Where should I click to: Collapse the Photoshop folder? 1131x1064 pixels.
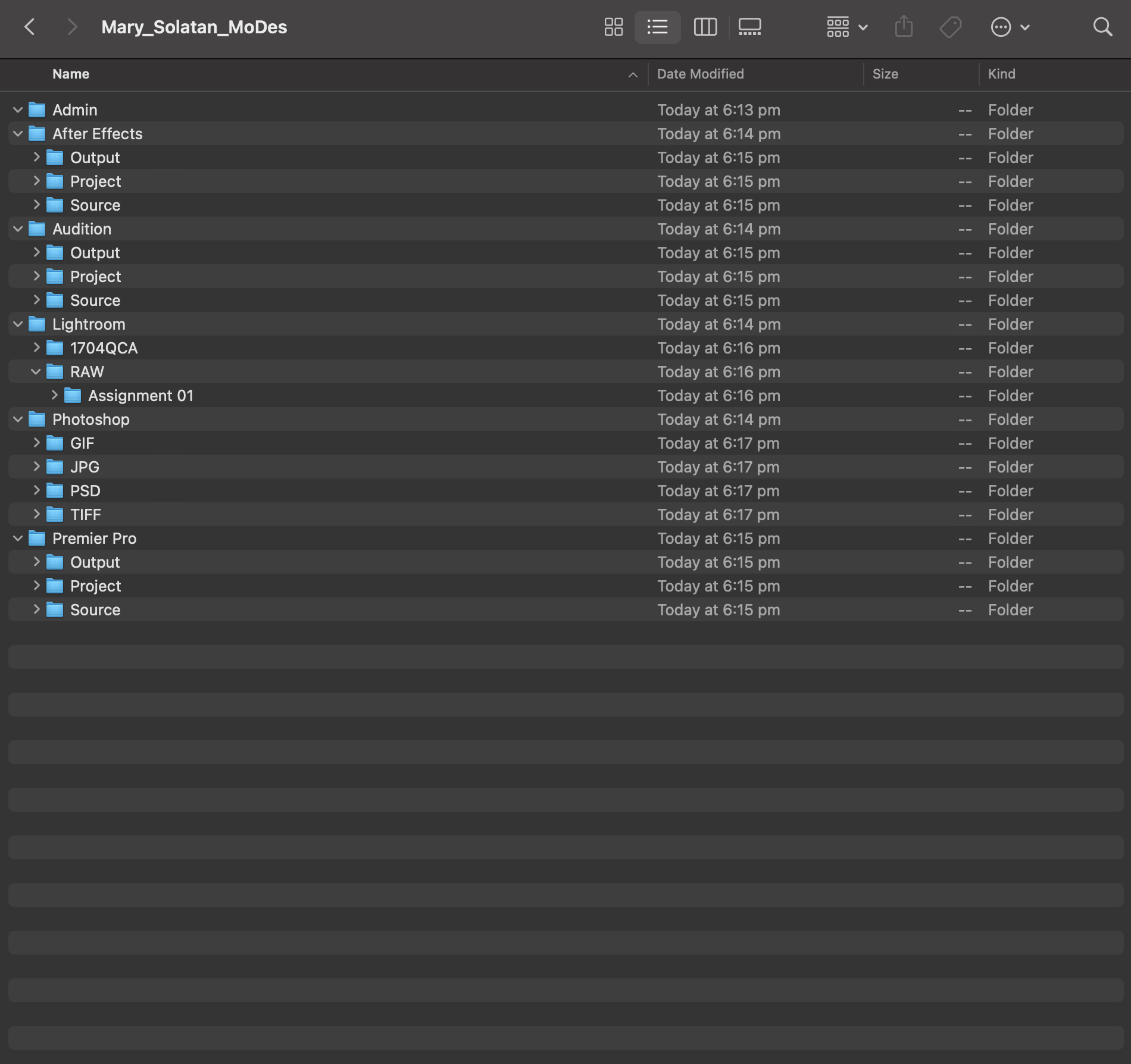coord(18,420)
